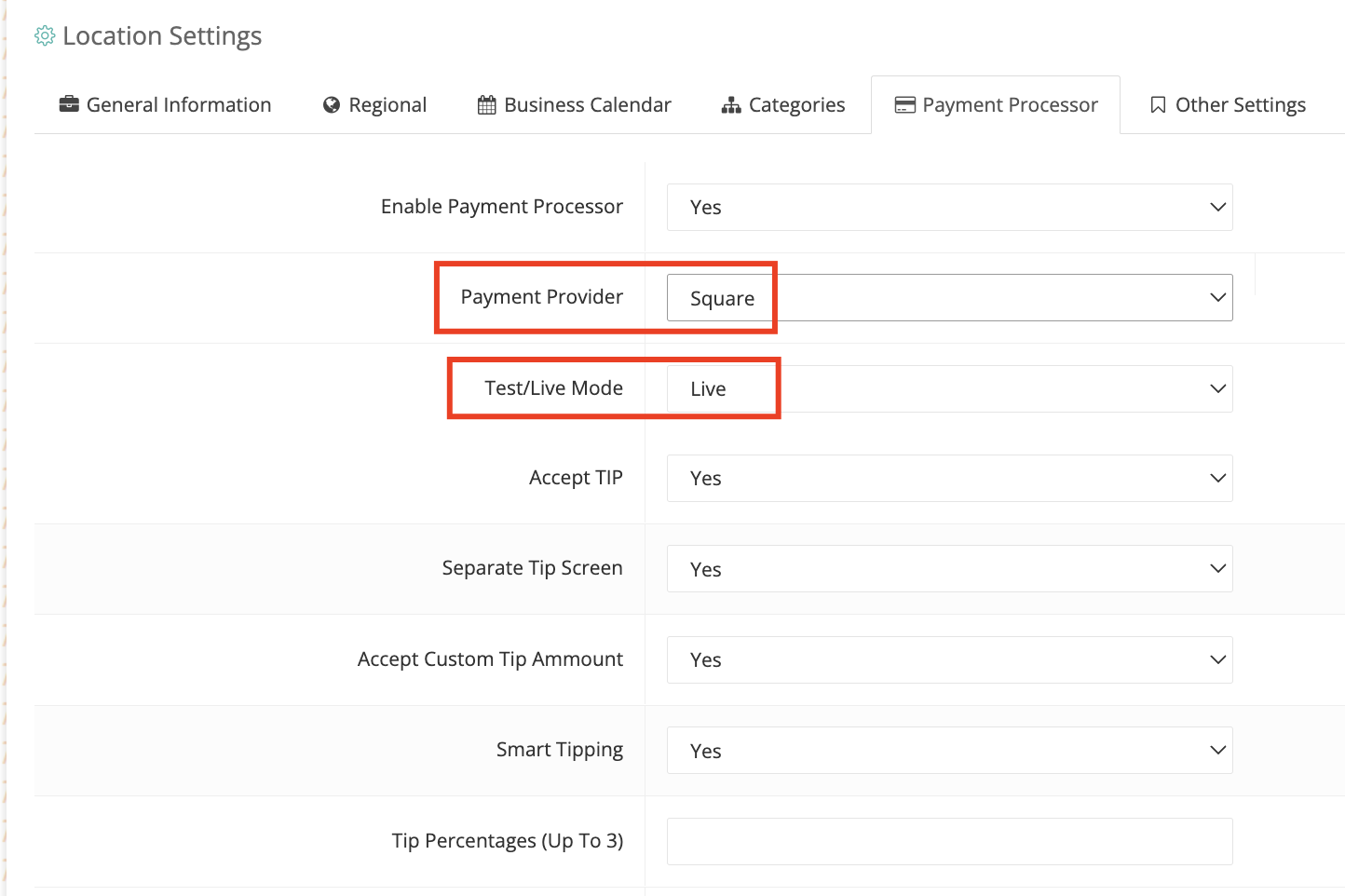Click the Enable Payment Processor label
This screenshot has height=896, width=1345.
[x=502, y=207]
